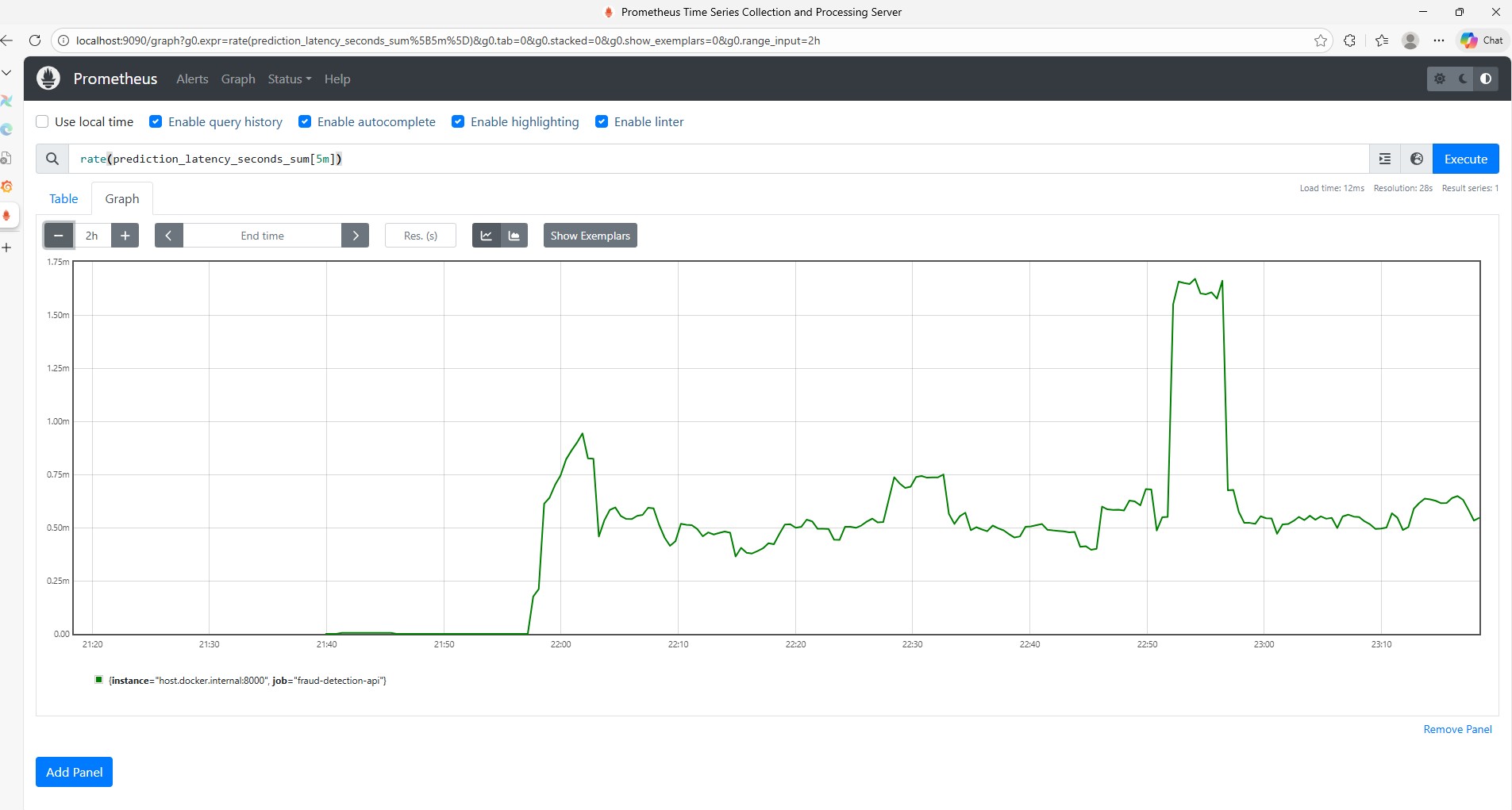Click the forward chevron to shift time later
Image resolution: width=1512 pixels, height=810 pixels.
click(x=355, y=235)
